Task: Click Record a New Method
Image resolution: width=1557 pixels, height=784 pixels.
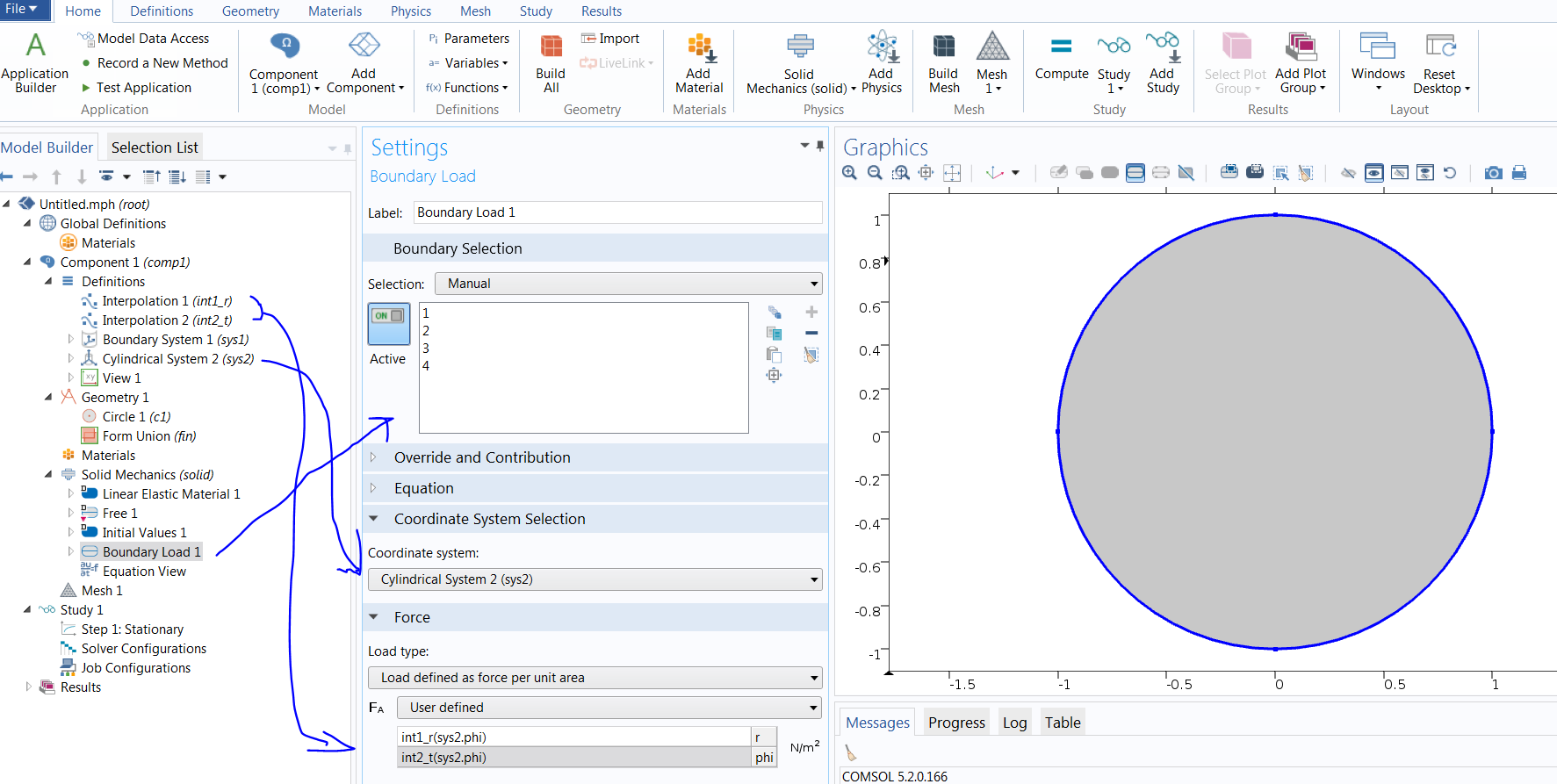Action: [x=162, y=63]
